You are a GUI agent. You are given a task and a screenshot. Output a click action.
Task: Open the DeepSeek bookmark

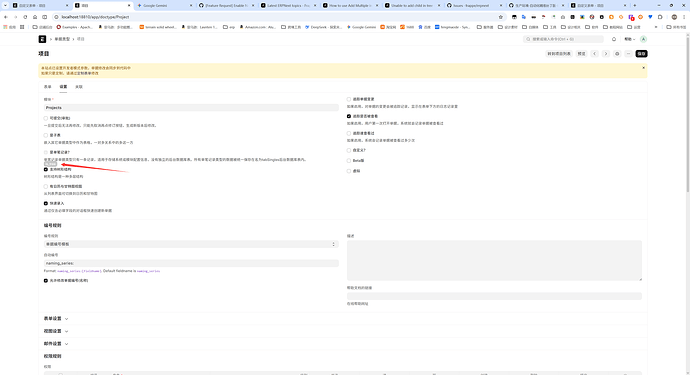coord(324,27)
